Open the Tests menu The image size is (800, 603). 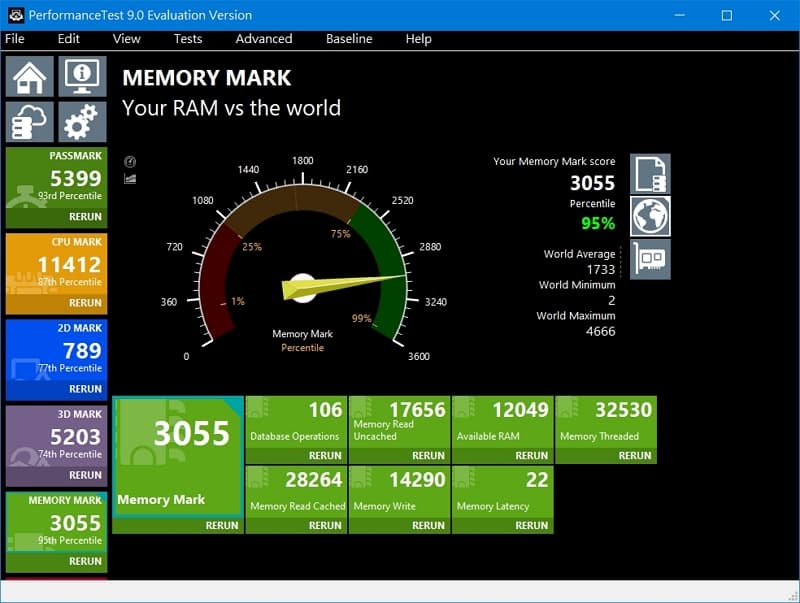(x=188, y=39)
